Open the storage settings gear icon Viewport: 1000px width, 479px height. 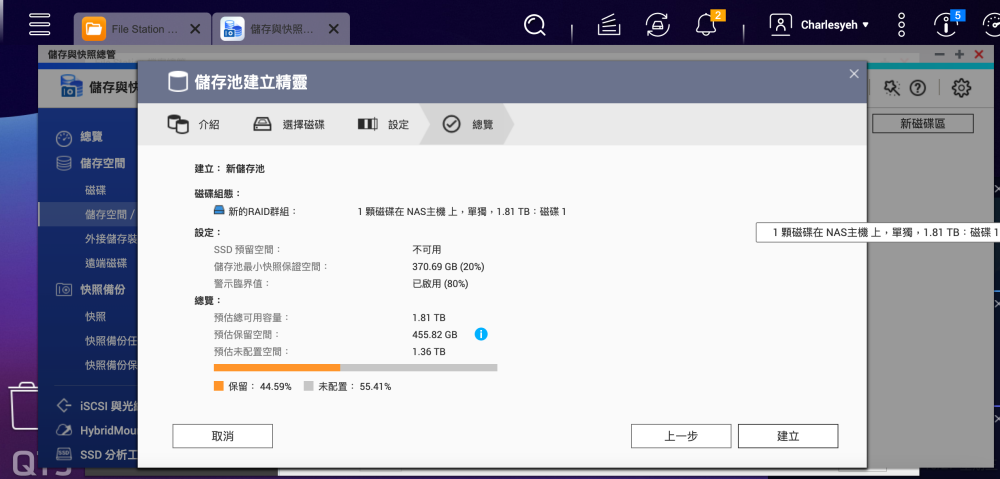pos(961,88)
